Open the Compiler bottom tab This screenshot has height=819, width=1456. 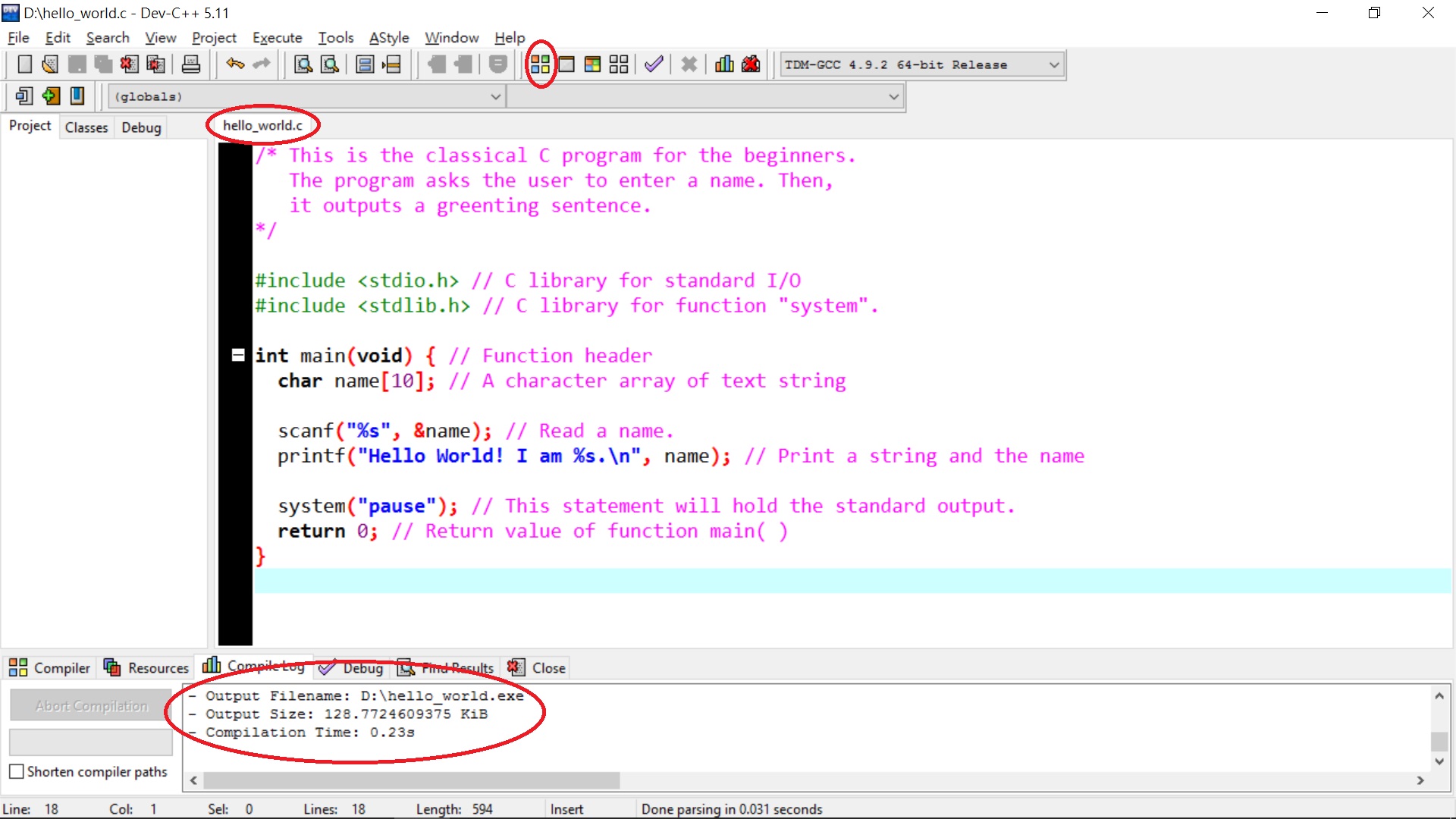[x=49, y=667]
